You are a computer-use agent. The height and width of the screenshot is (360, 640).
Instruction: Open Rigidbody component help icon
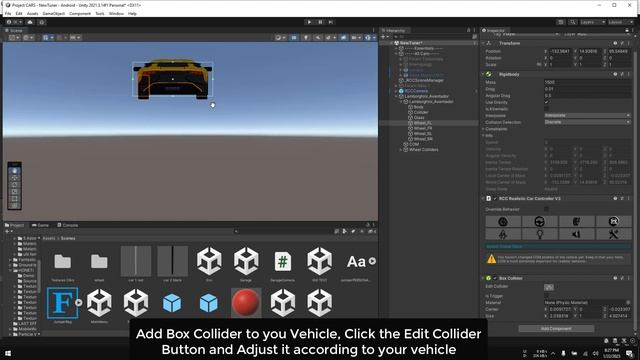tap(615, 74)
